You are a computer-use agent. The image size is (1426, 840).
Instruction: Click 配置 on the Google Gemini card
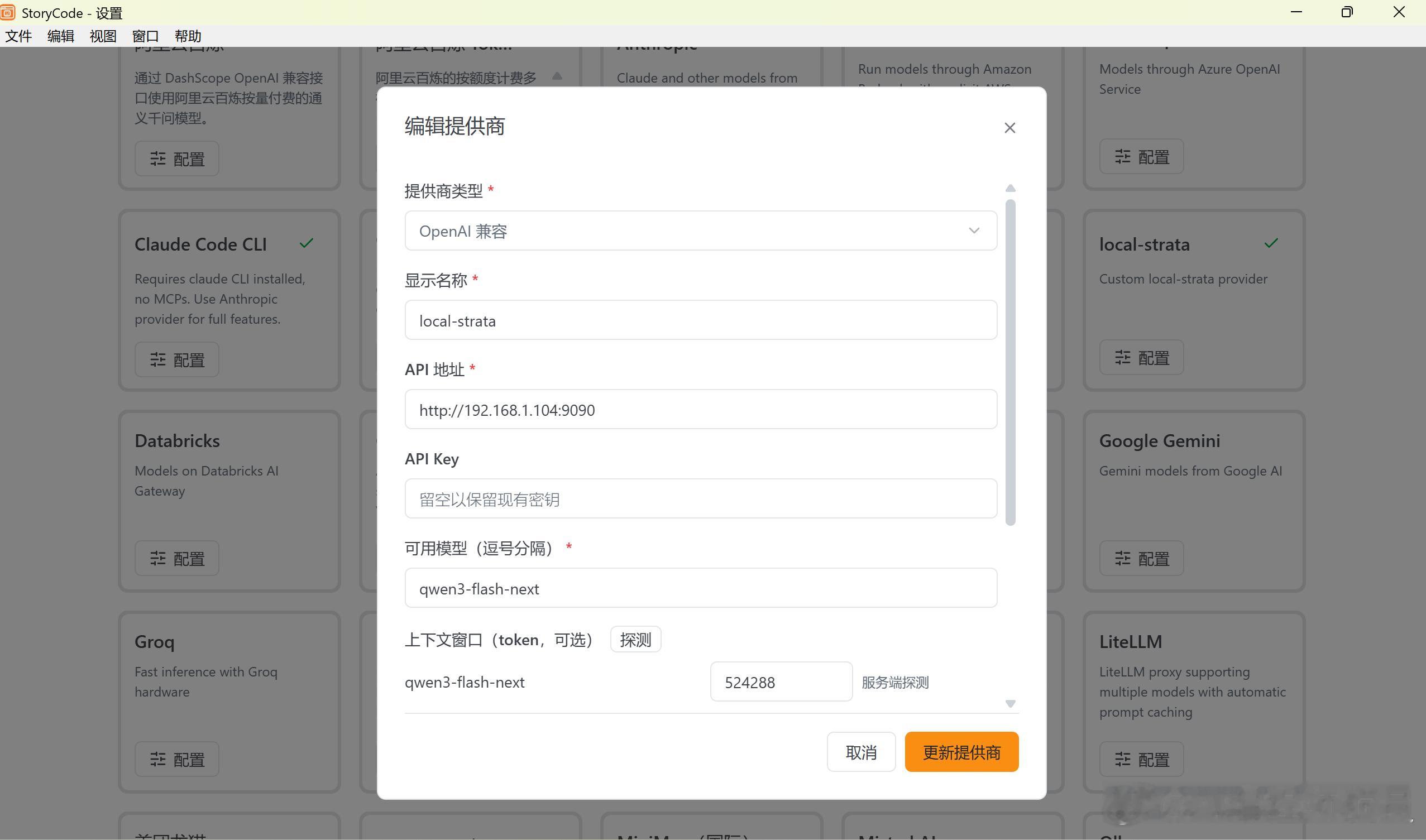1141,558
